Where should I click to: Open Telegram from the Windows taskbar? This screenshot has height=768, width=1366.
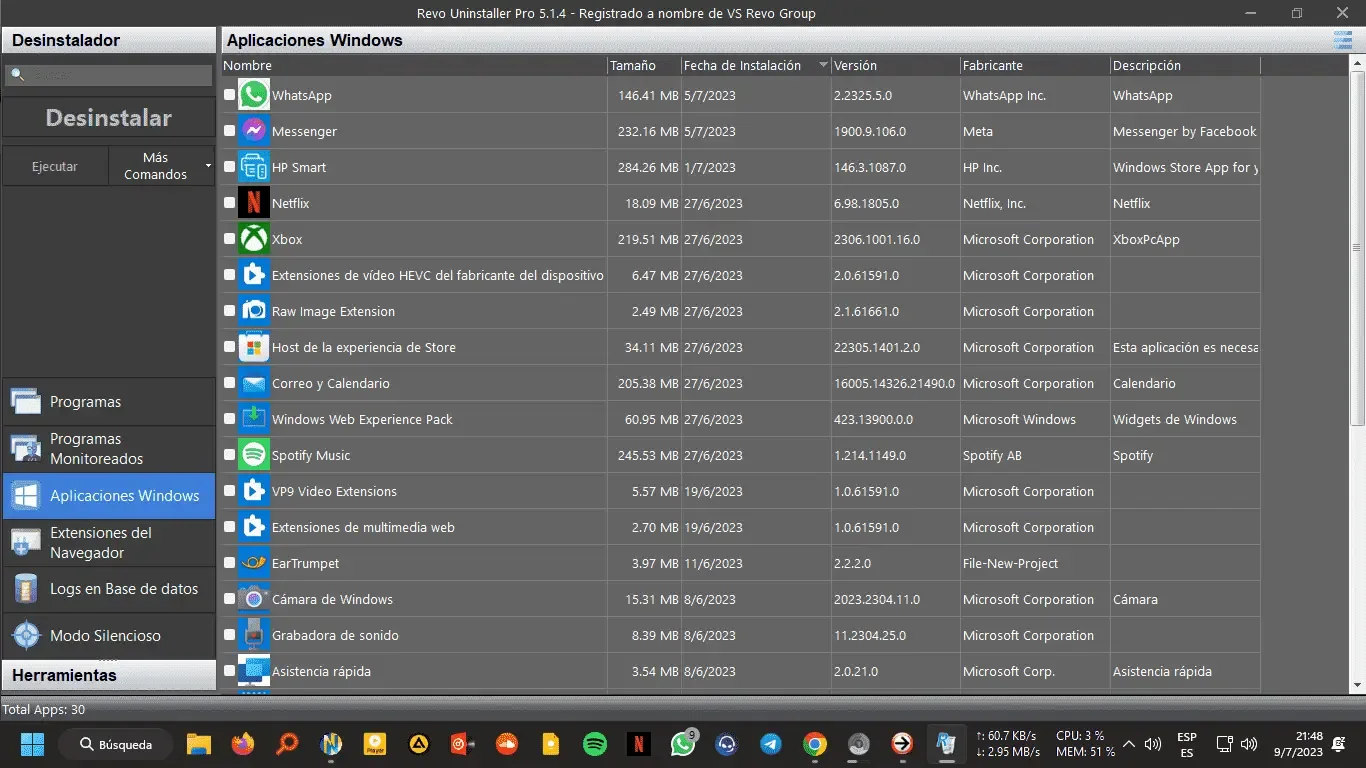point(771,744)
